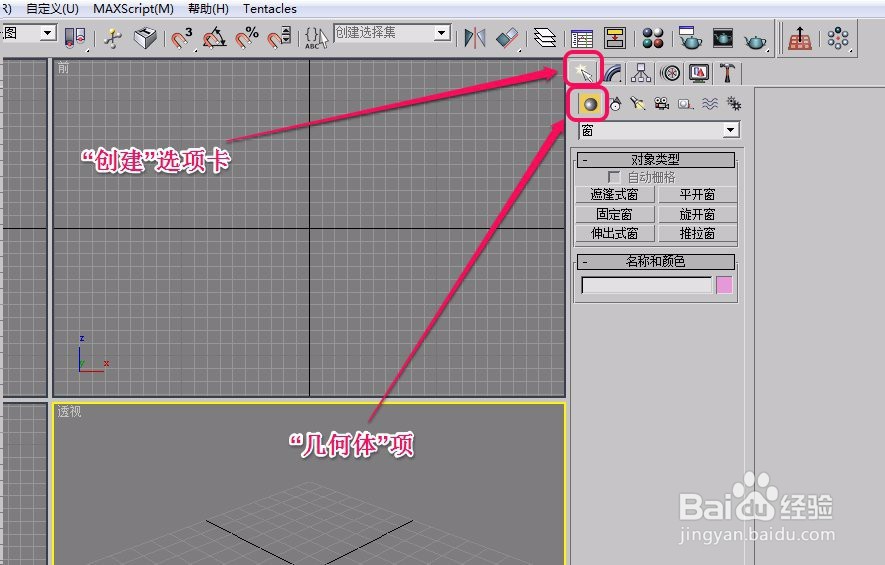Open the Schematic View icon
Screen dimensions: 885x565
(x=615, y=38)
